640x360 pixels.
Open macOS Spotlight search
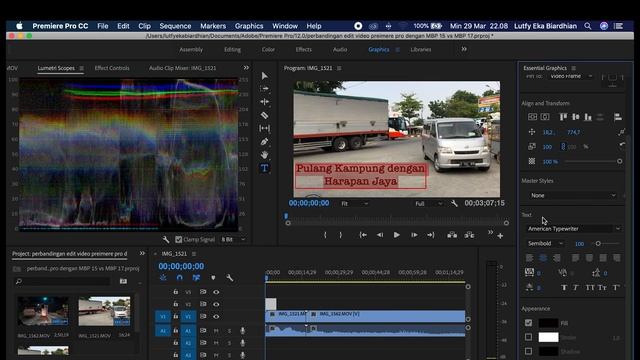point(588,26)
